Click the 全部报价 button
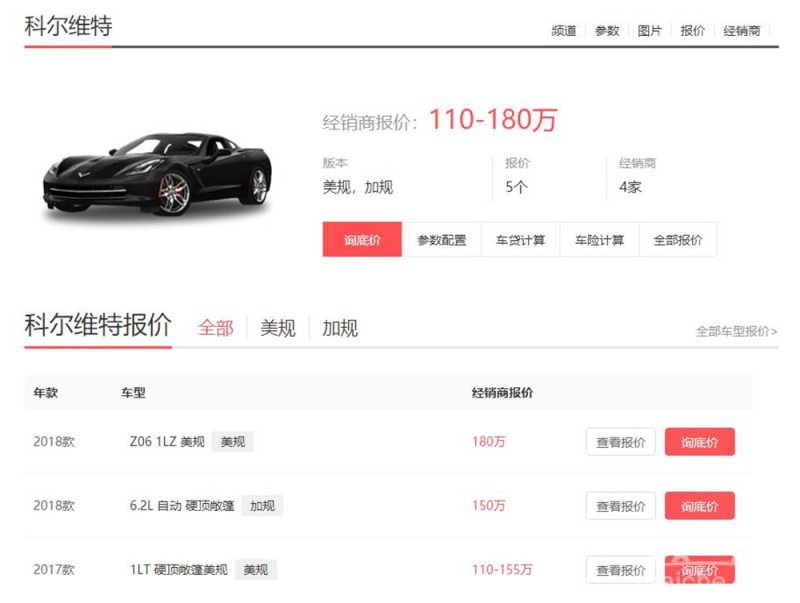800x603 pixels. tap(677, 240)
